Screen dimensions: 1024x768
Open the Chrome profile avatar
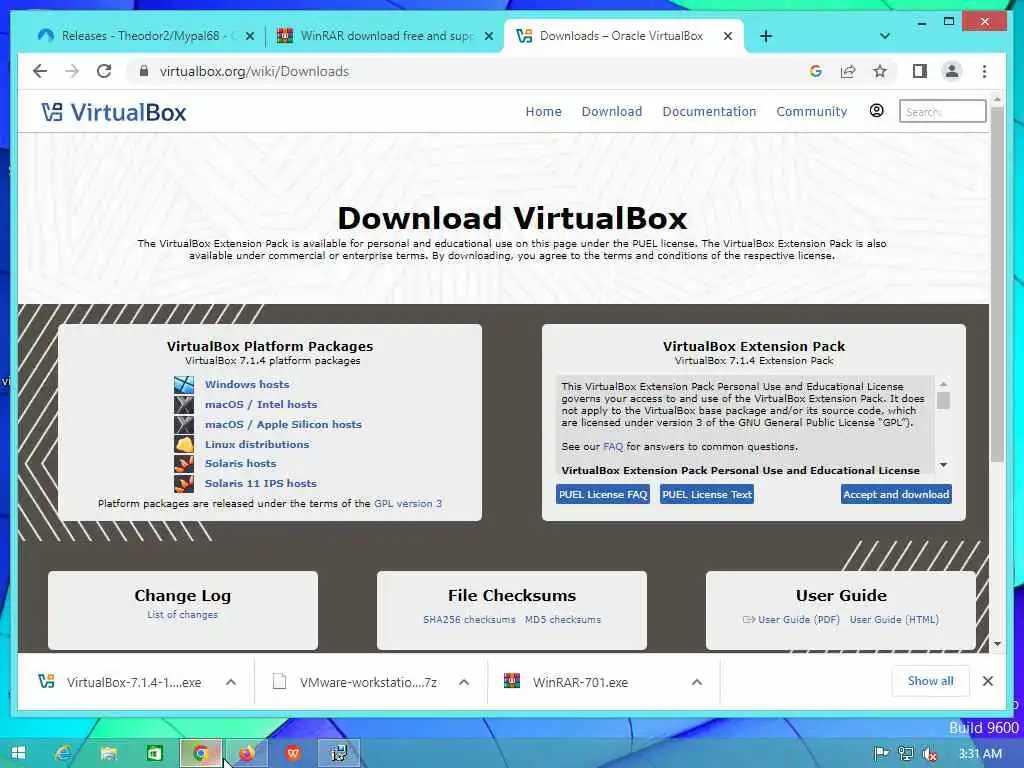[952, 71]
